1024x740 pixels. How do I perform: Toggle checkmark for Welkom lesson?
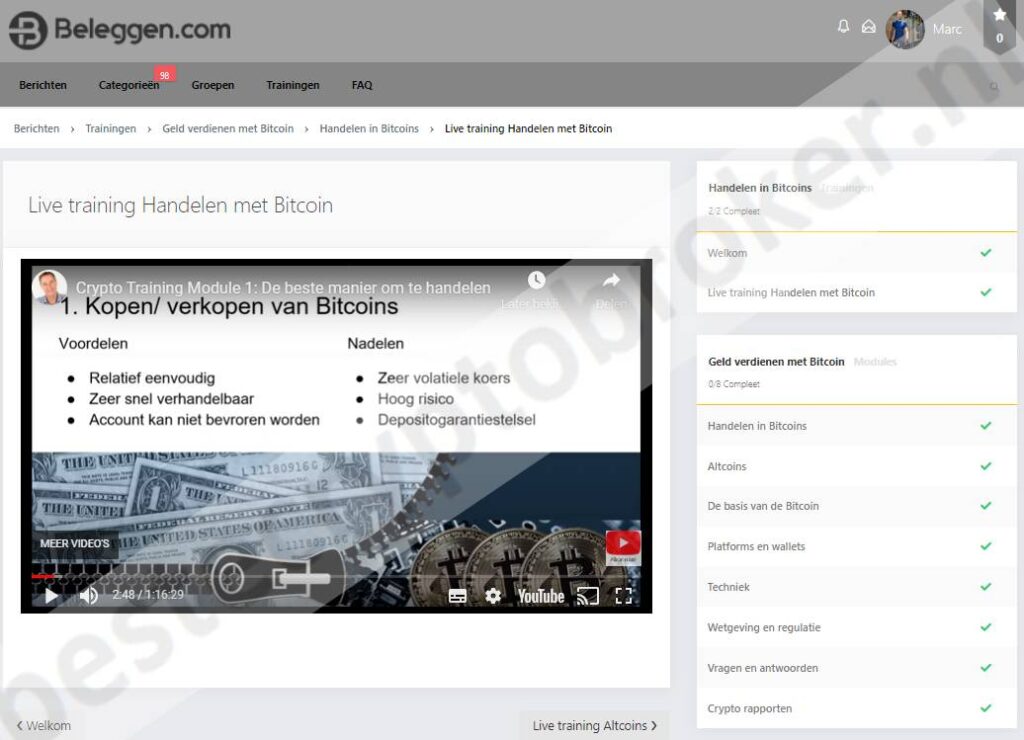click(985, 253)
